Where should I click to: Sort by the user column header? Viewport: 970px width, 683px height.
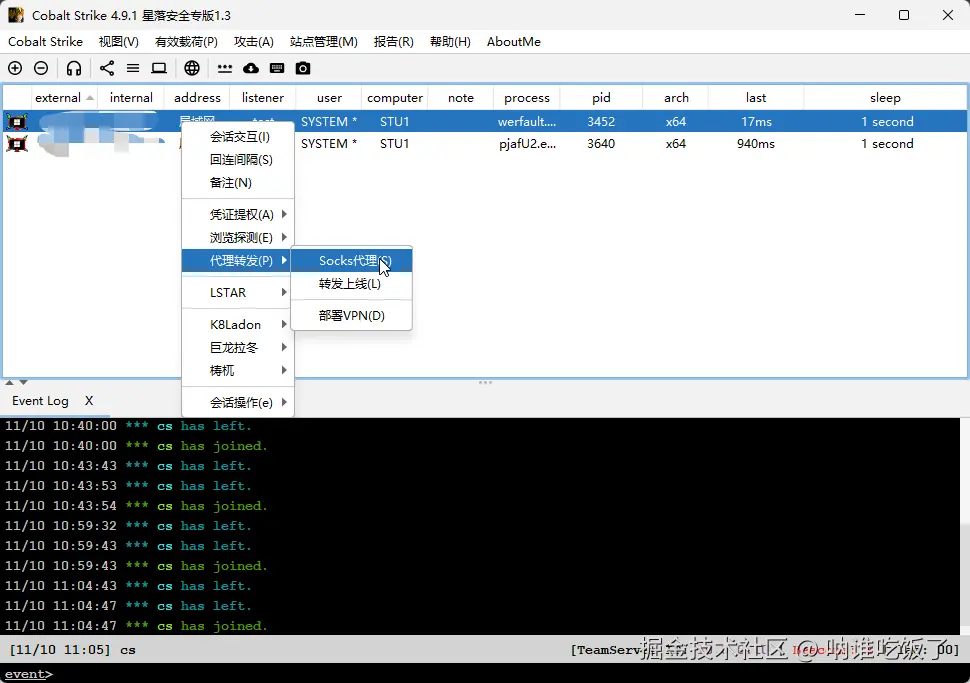329,98
